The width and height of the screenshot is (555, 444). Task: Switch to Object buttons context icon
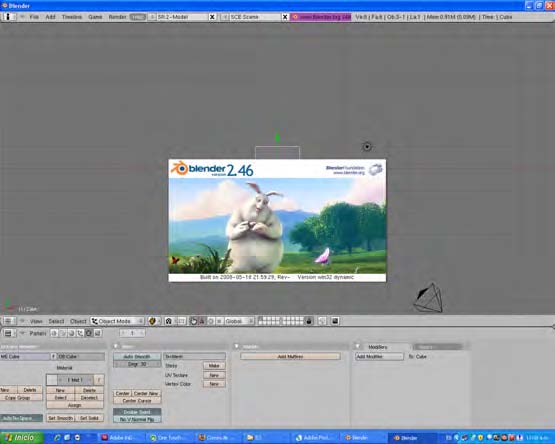click(x=80, y=333)
